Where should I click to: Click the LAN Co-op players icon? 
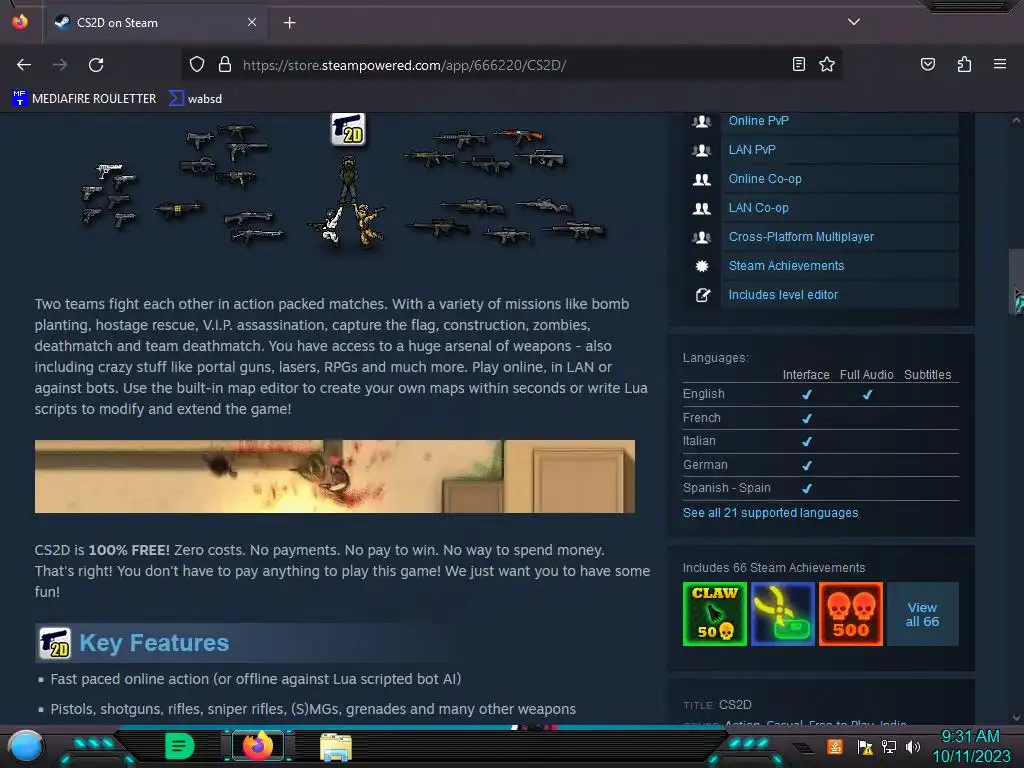click(x=701, y=208)
